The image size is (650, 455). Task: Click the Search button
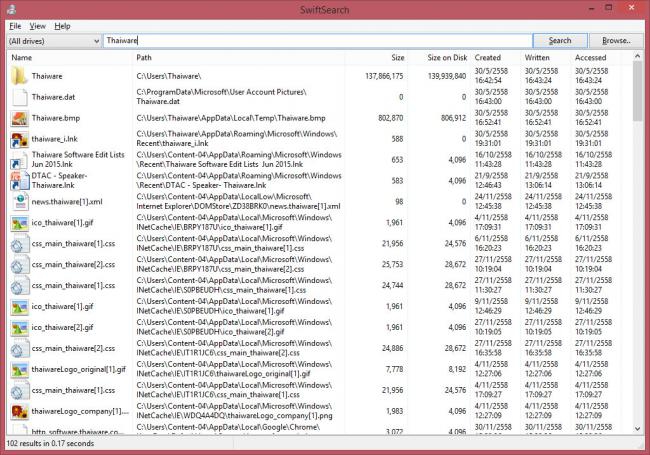pos(560,41)
